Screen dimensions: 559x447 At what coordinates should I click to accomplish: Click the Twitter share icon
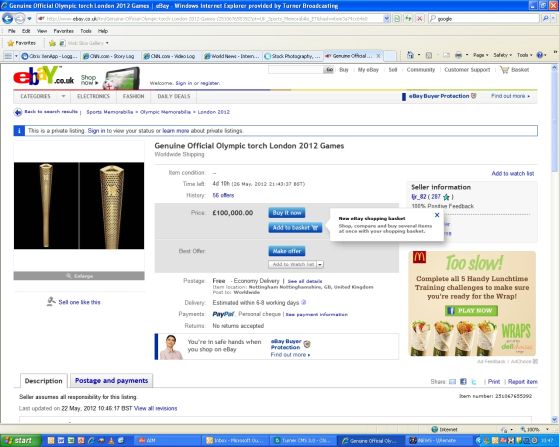coord(474,382)
